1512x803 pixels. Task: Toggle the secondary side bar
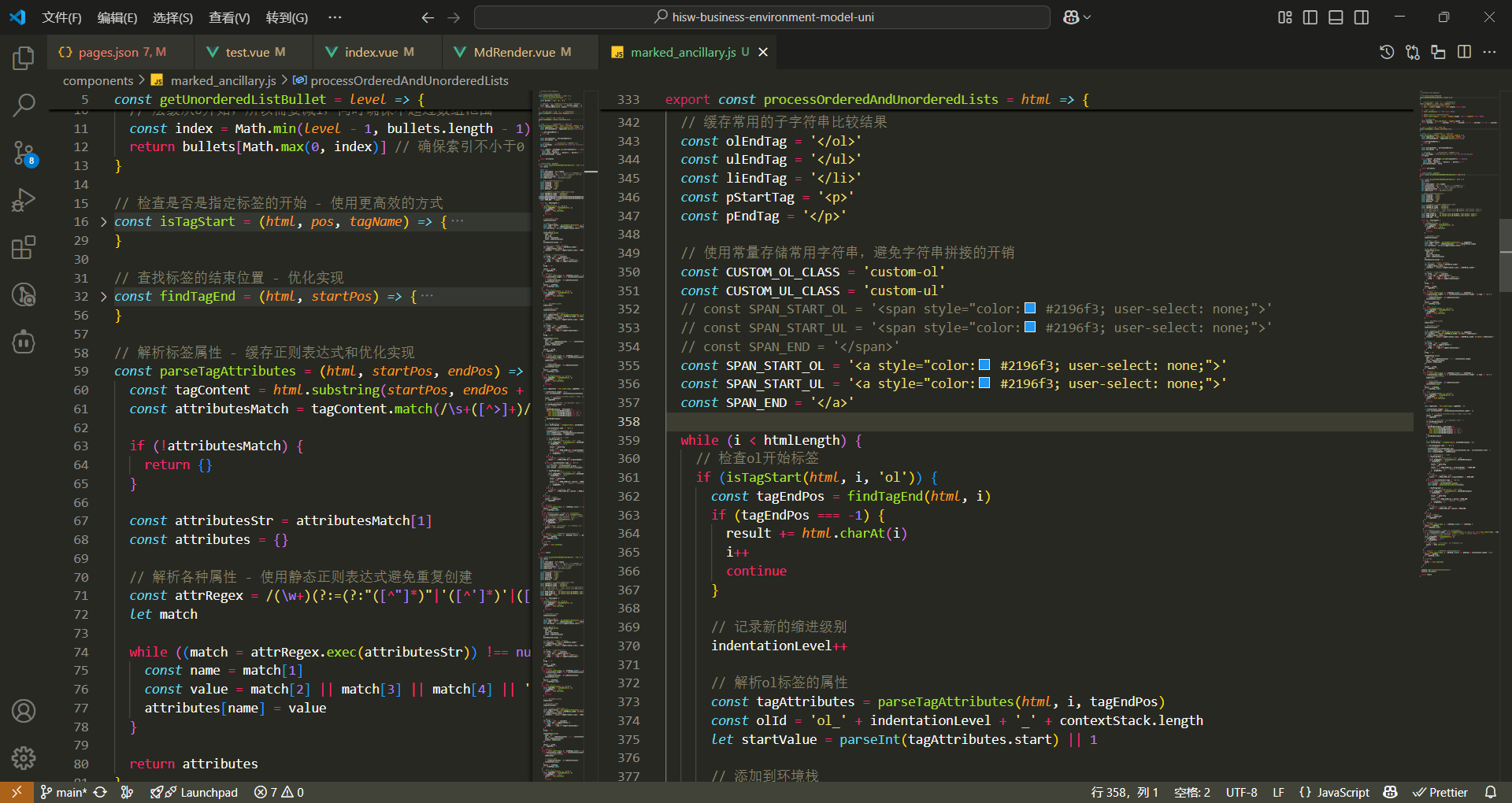1362,17
